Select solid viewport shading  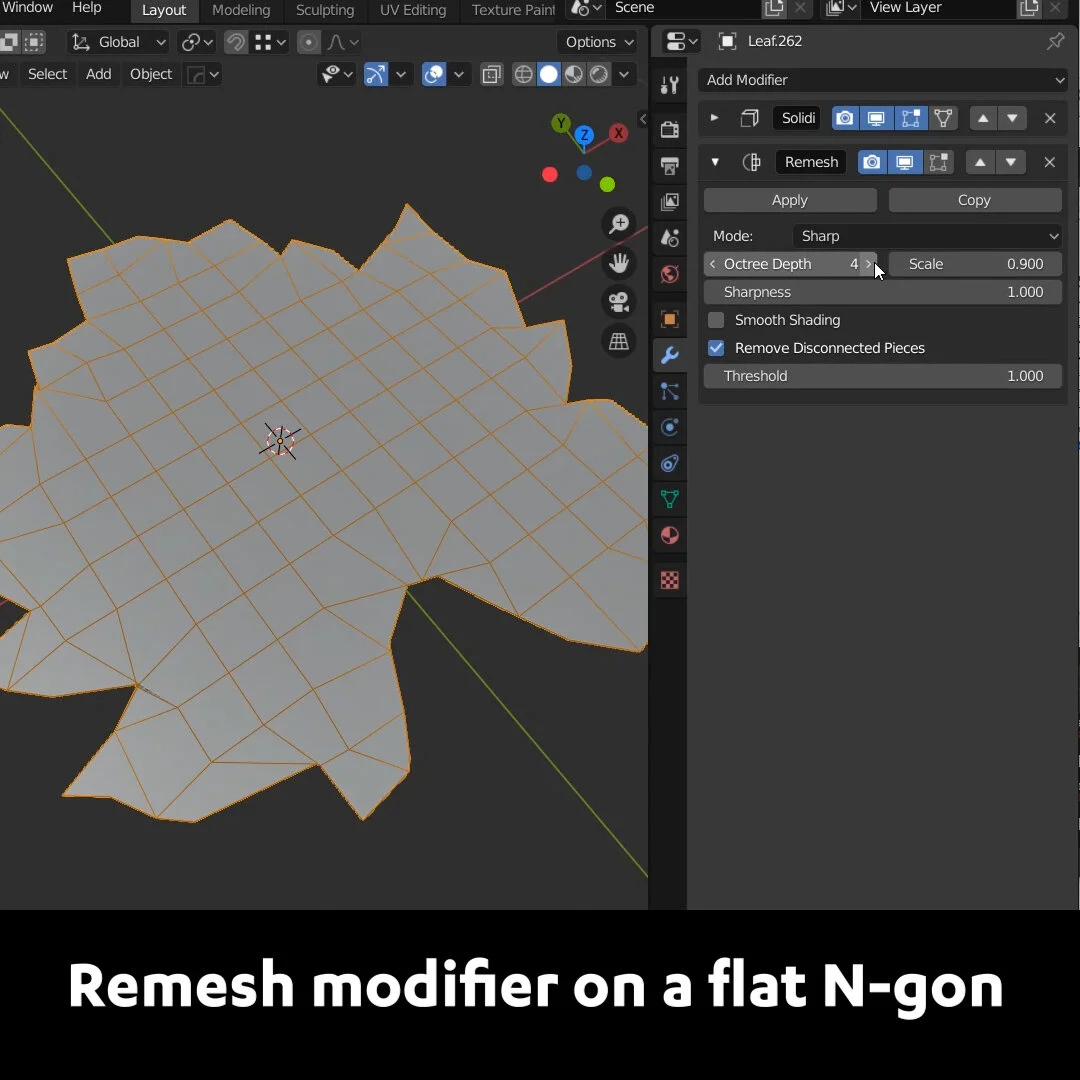point(549,74)
